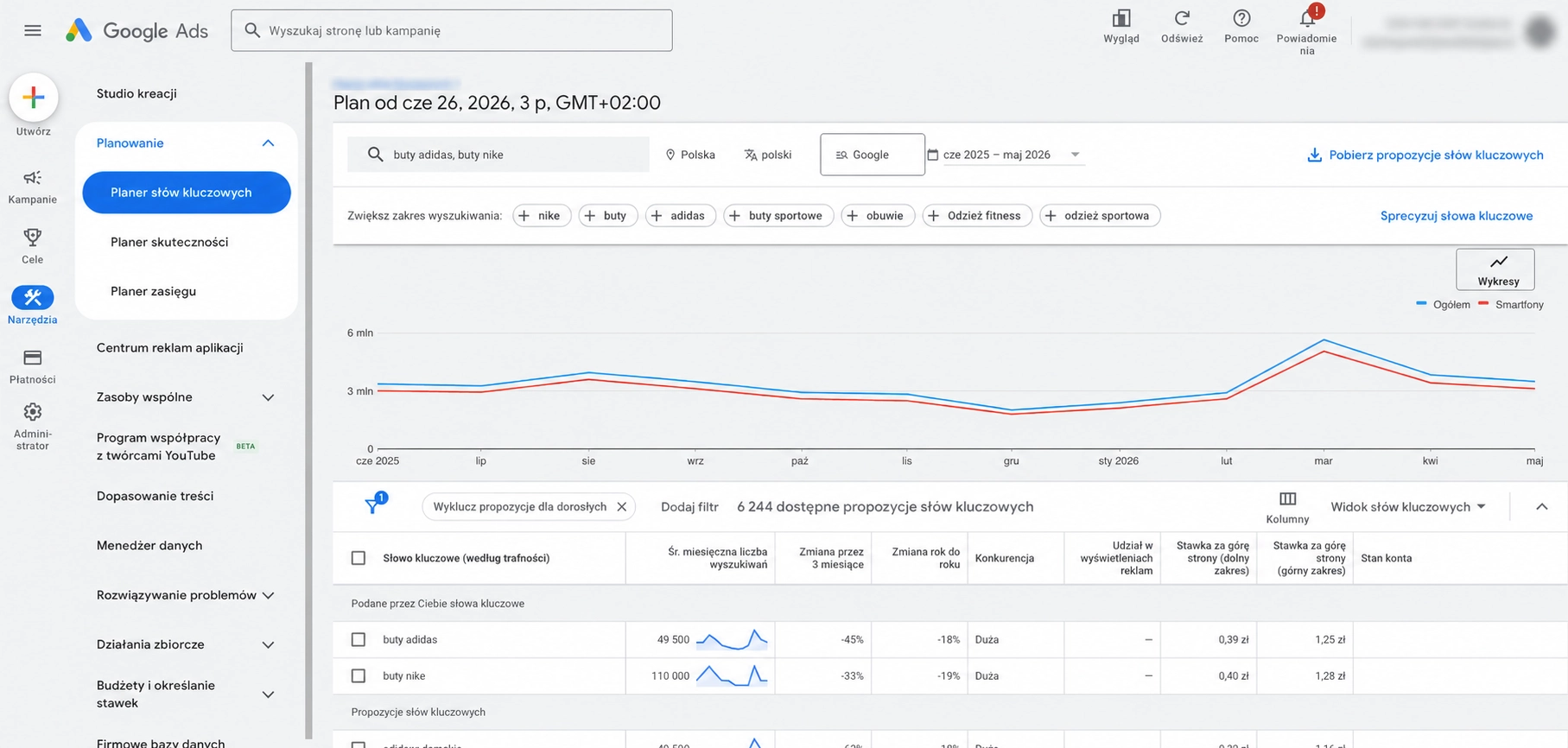Click the Google Ads logo
Screen dimensions: 1568x748
(137, 31)
